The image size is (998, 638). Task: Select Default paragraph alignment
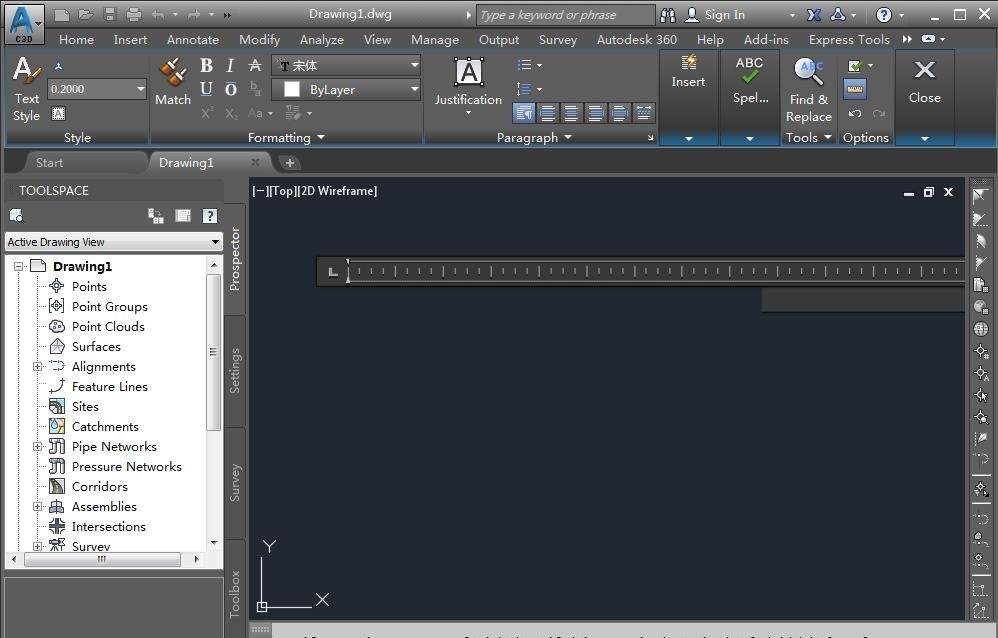click(x=524, y=113)
